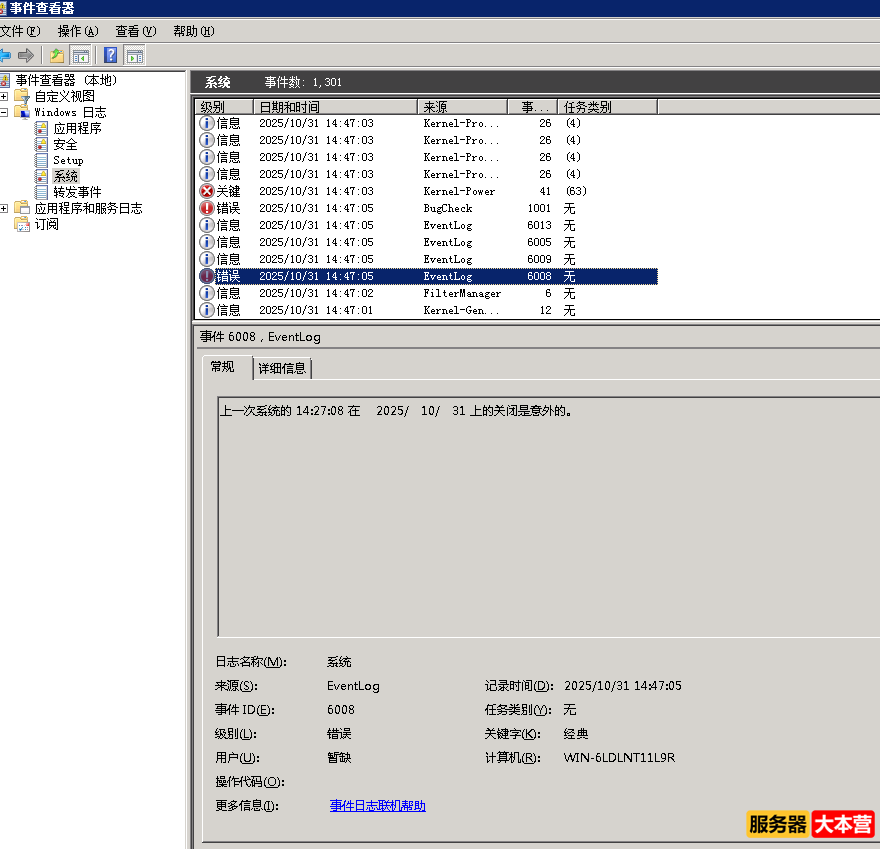This screenshot has width=880, height=849.
Task: Toggle the action pane visibility icon
Action: [x=134, y=55]
